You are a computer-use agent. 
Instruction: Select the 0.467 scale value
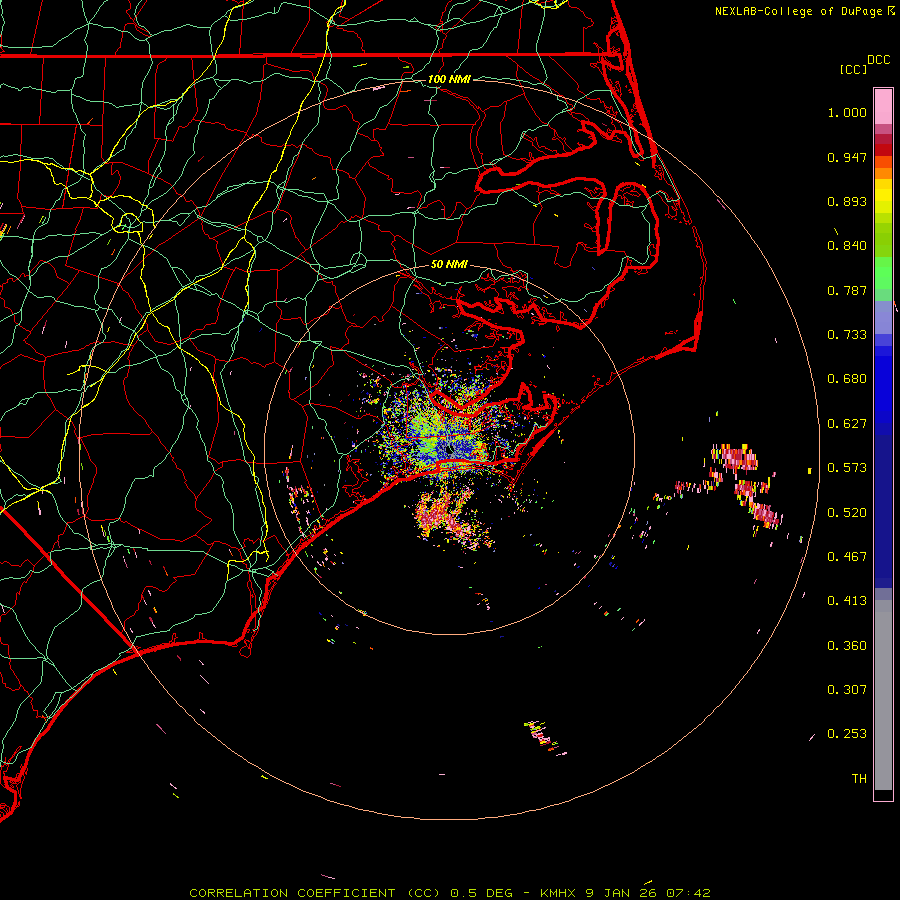pos(847,557)
